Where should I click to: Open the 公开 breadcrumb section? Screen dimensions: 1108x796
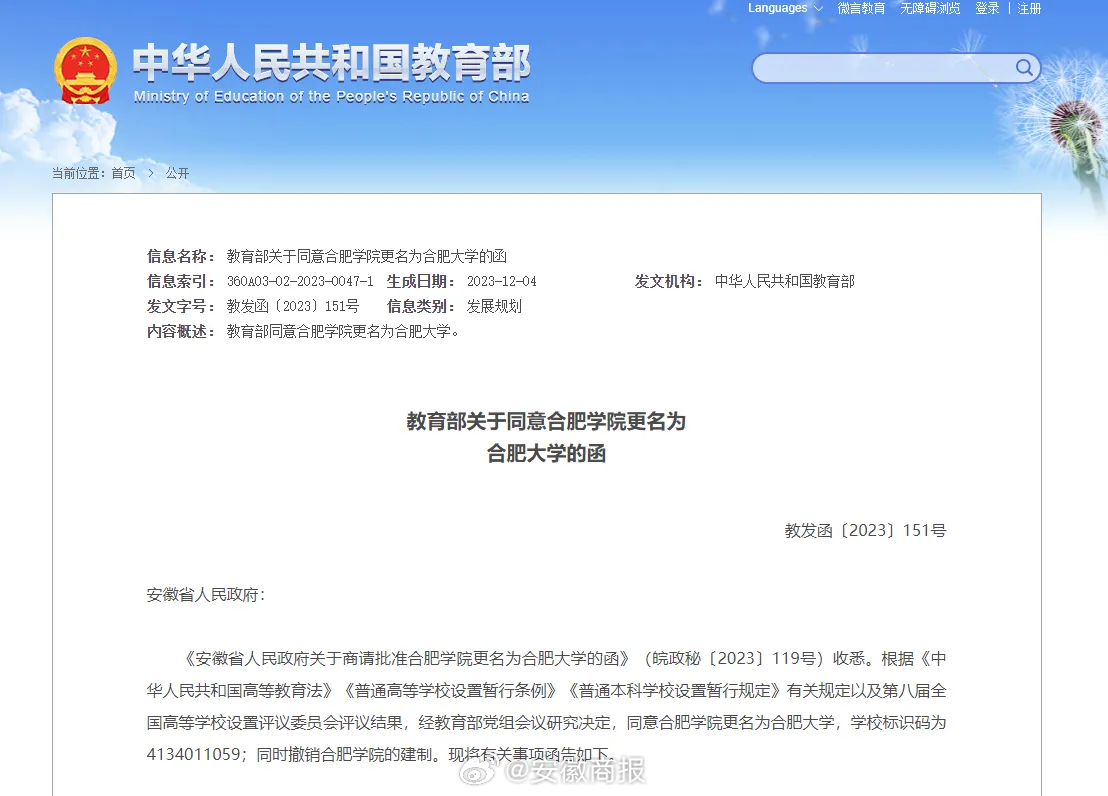177,173
